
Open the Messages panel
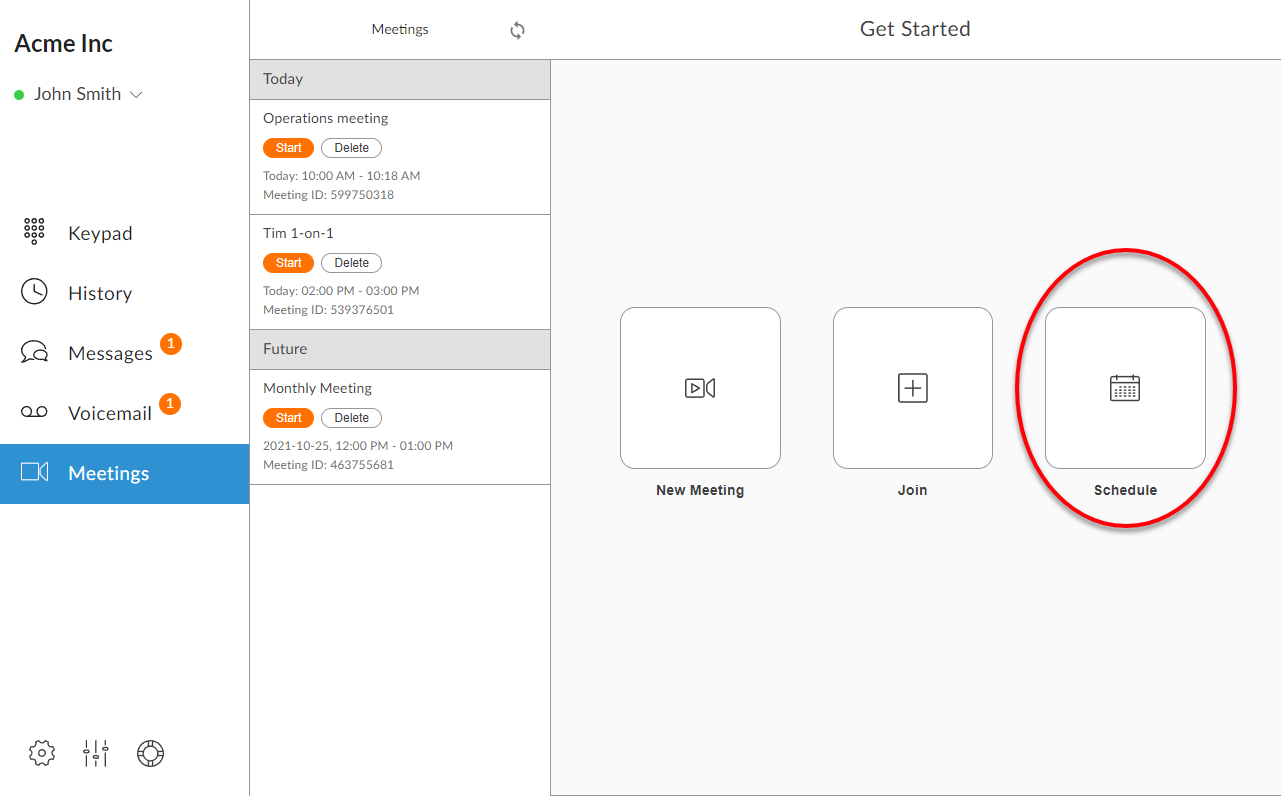pos(110,352)
